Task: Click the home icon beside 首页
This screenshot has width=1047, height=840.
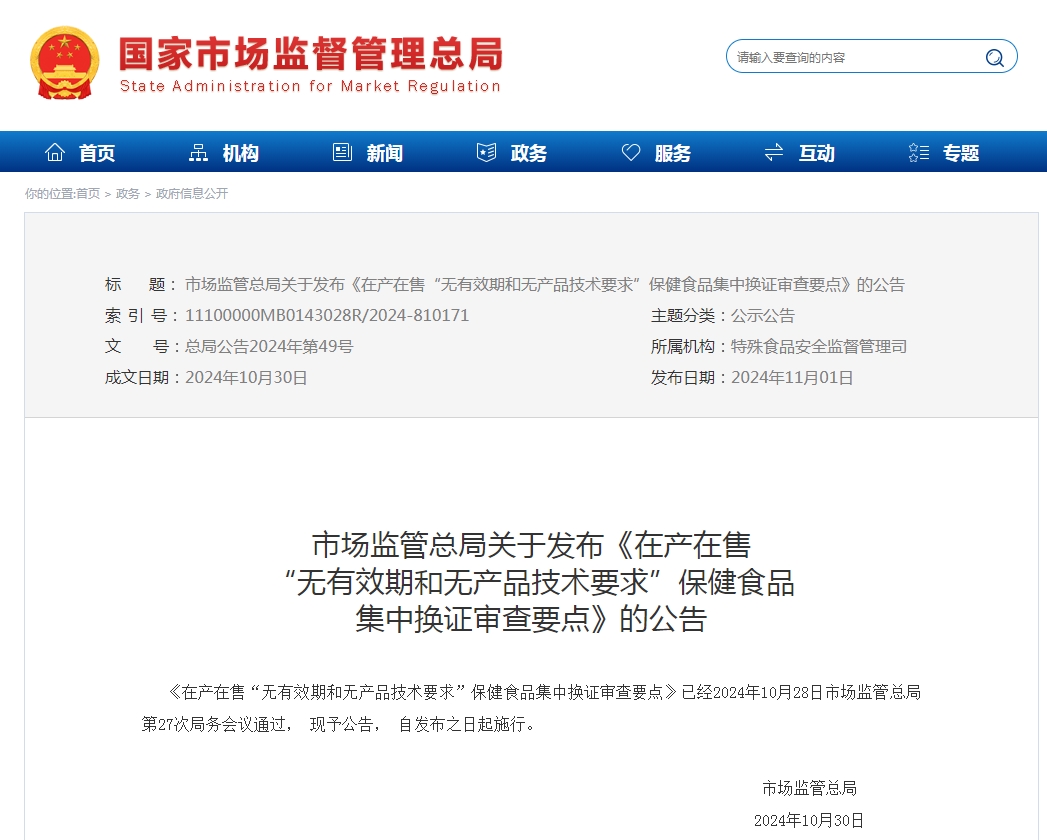Action: coord(55,150)
